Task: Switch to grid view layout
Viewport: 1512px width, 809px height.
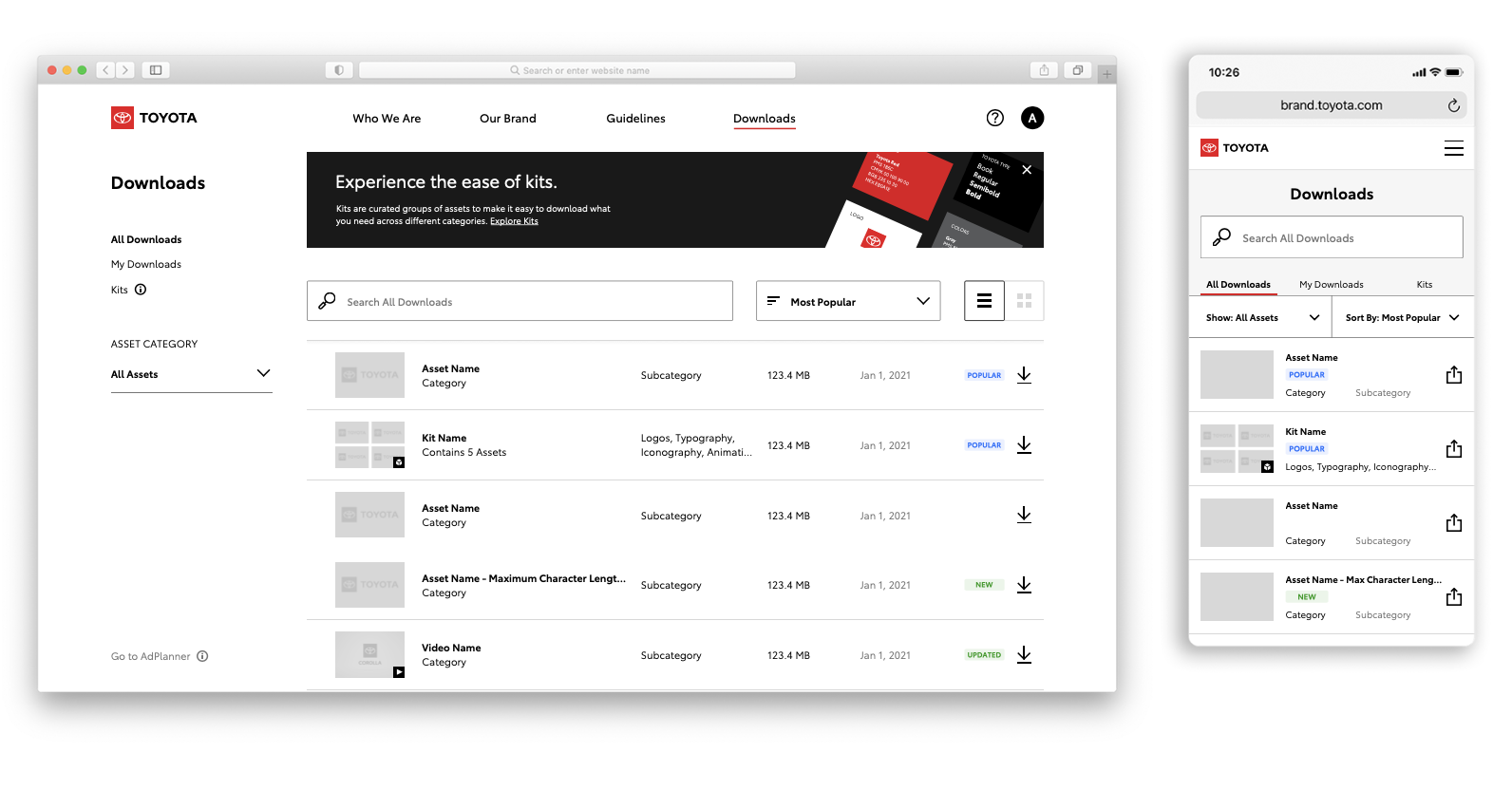Action: point(1024,301)
